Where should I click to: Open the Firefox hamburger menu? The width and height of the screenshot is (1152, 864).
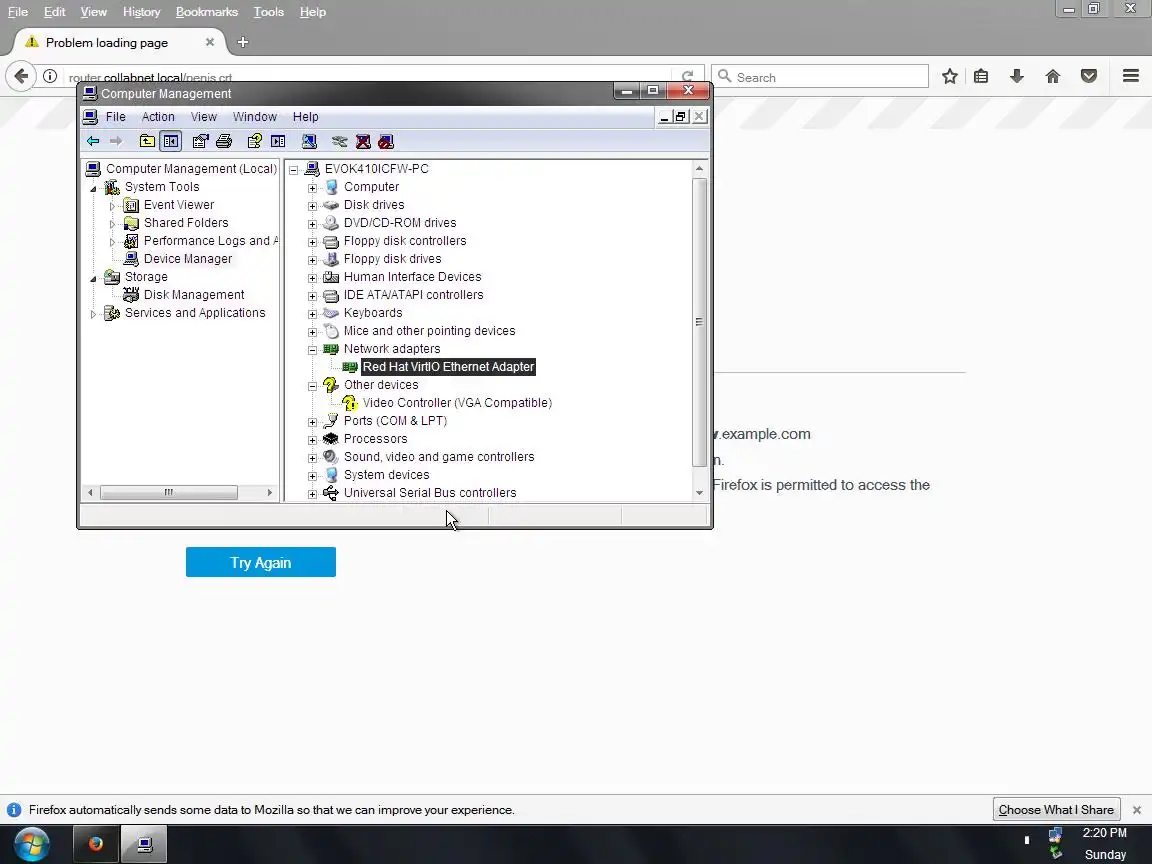pos(1131,76)
